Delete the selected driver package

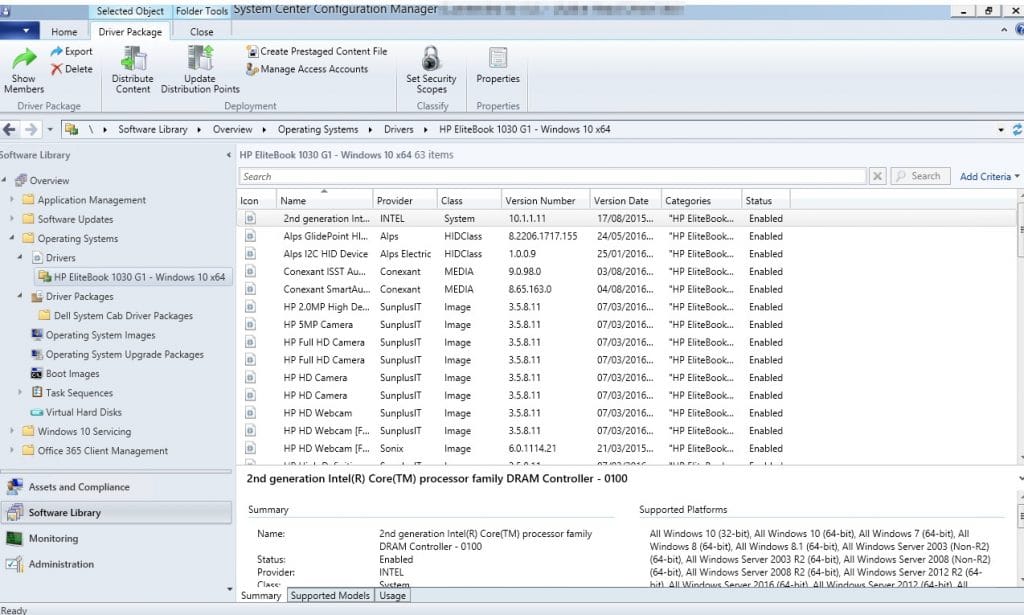[71, 69]
